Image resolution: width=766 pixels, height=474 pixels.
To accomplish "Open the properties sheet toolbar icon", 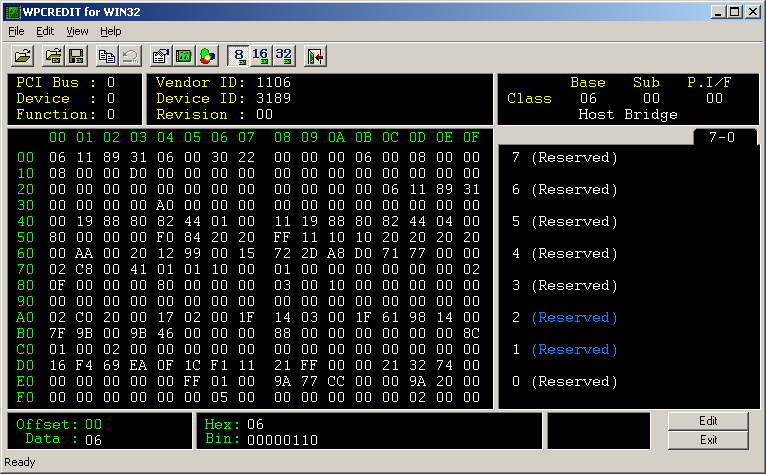I will point(161,56).
